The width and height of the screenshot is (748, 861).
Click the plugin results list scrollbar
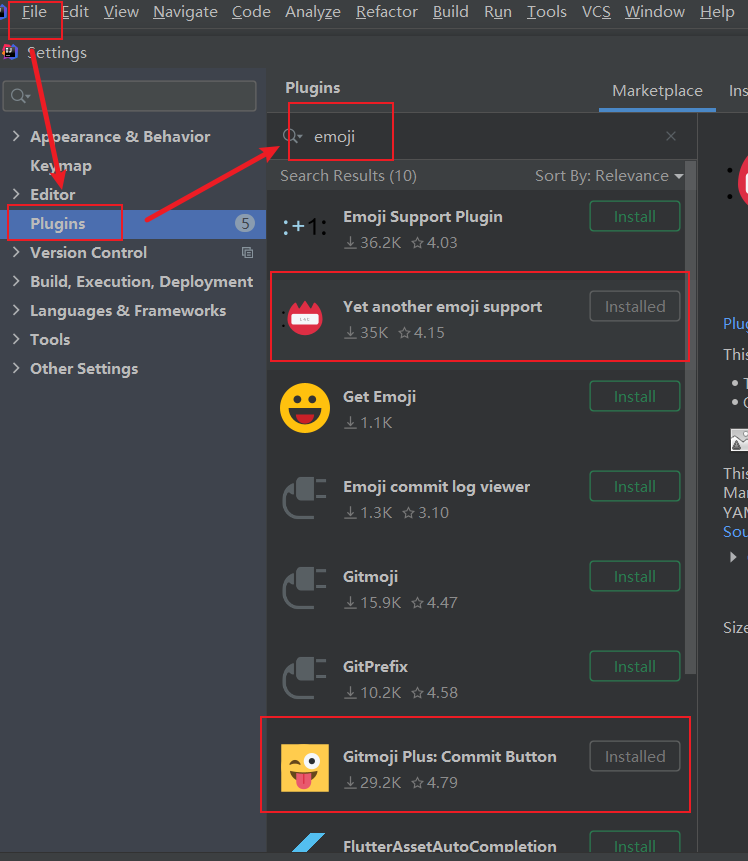pyautogui.click(x=691, y=417)
